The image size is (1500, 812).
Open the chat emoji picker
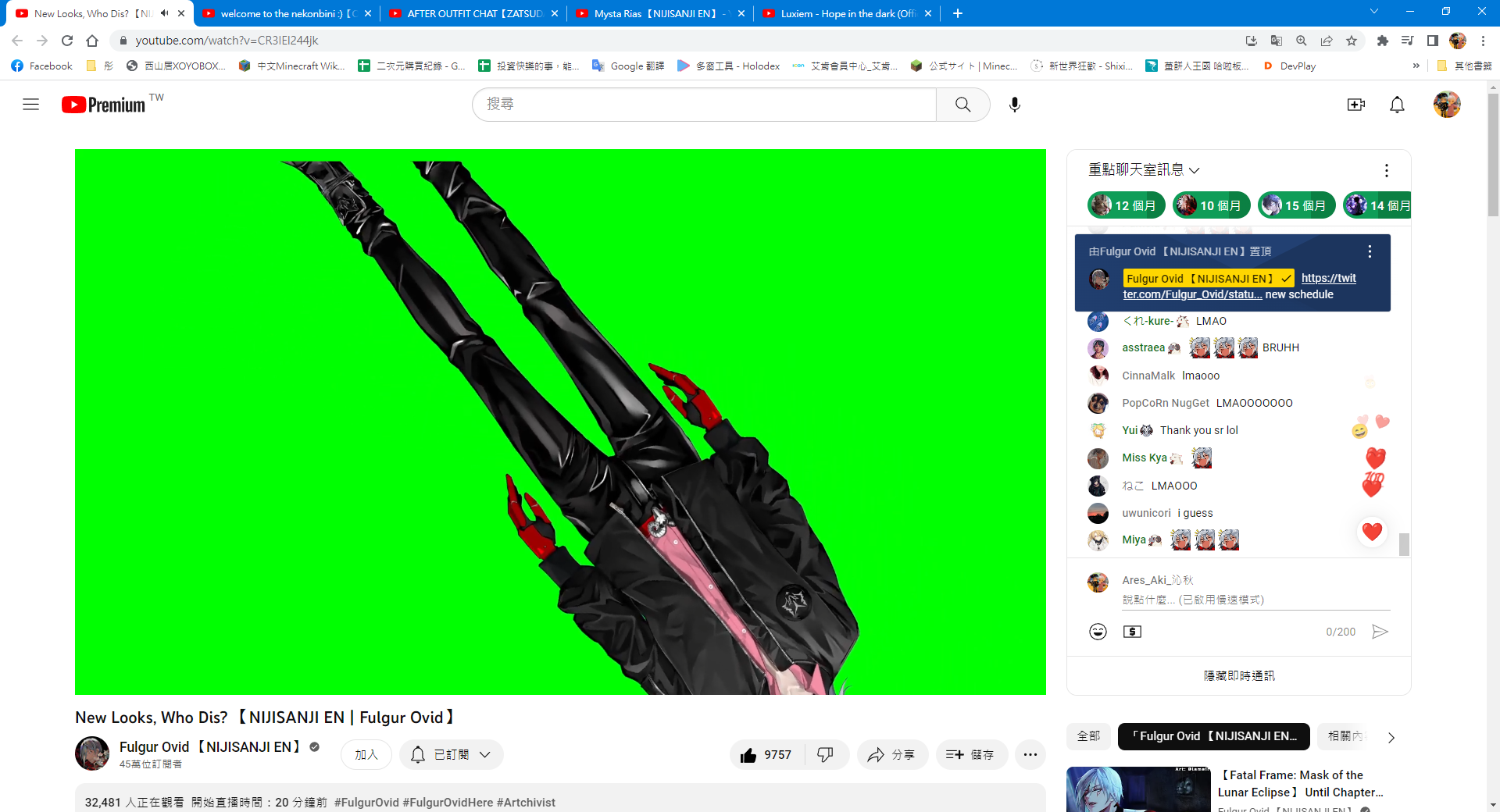[1098, 632]
